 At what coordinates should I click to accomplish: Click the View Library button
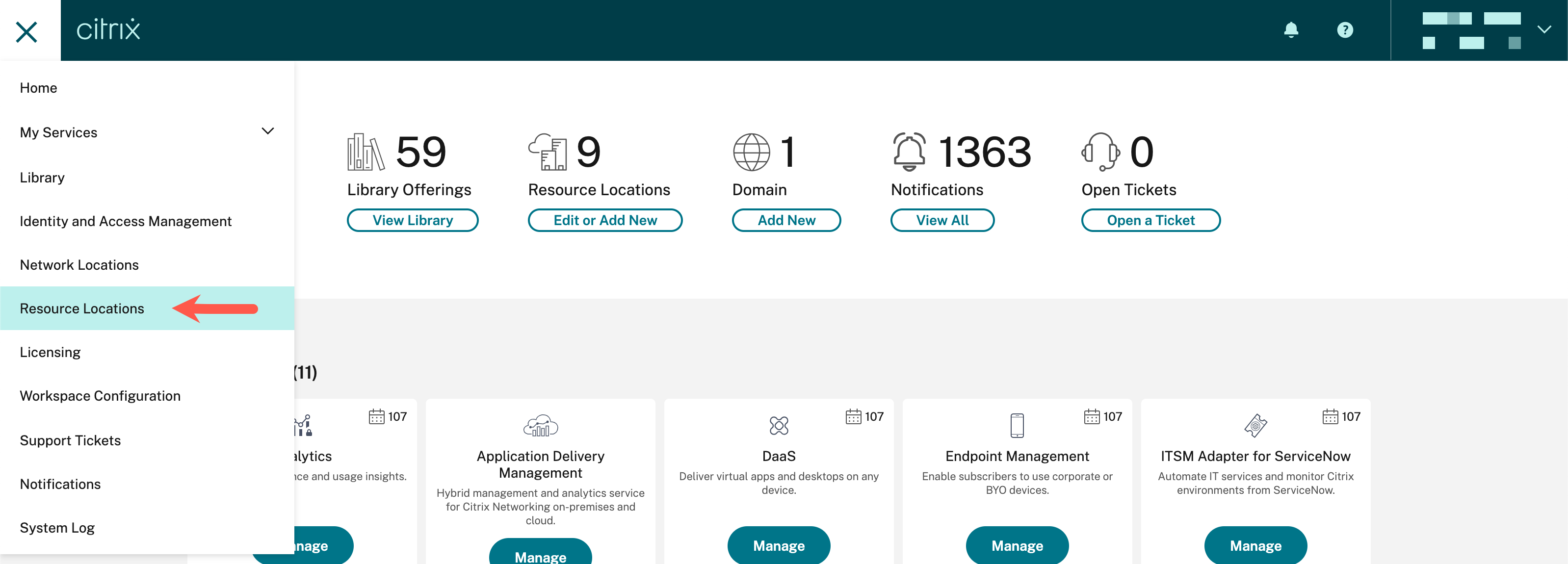pos(412,220)
